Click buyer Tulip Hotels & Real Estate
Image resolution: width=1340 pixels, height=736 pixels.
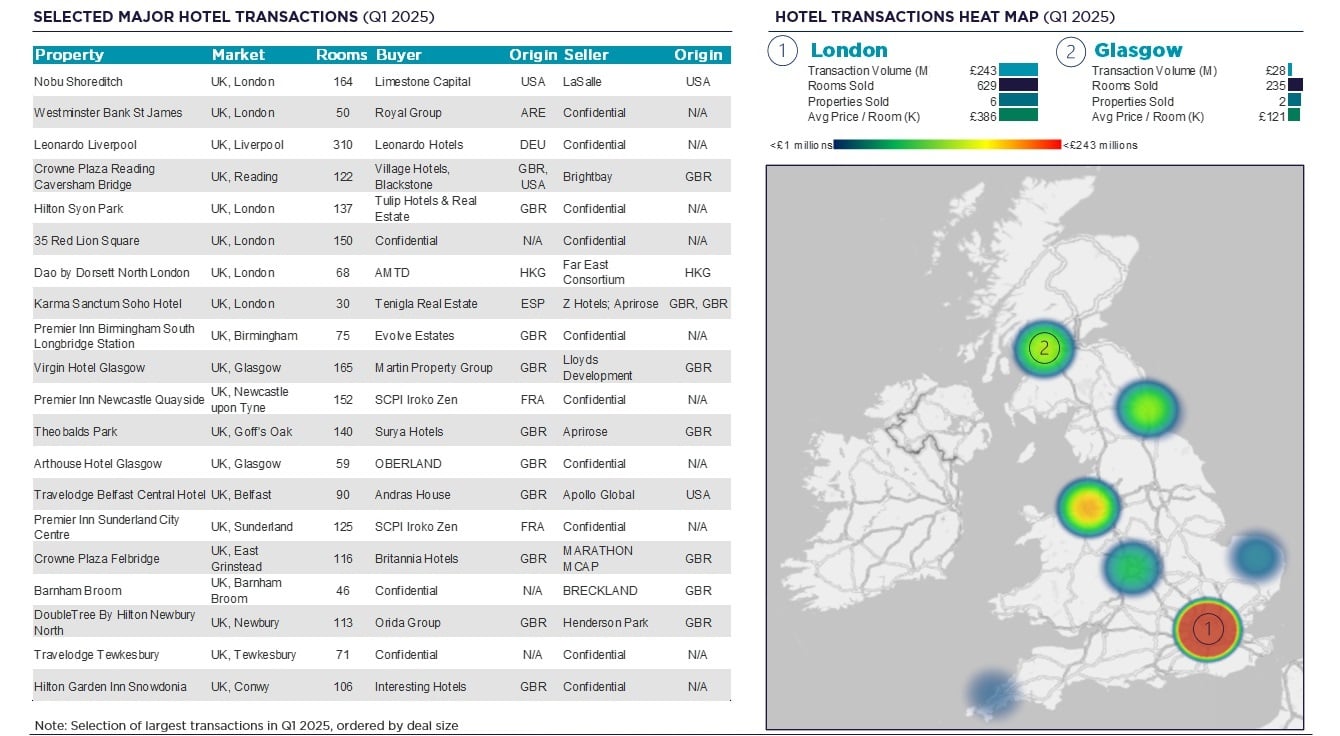pos(426,209)
